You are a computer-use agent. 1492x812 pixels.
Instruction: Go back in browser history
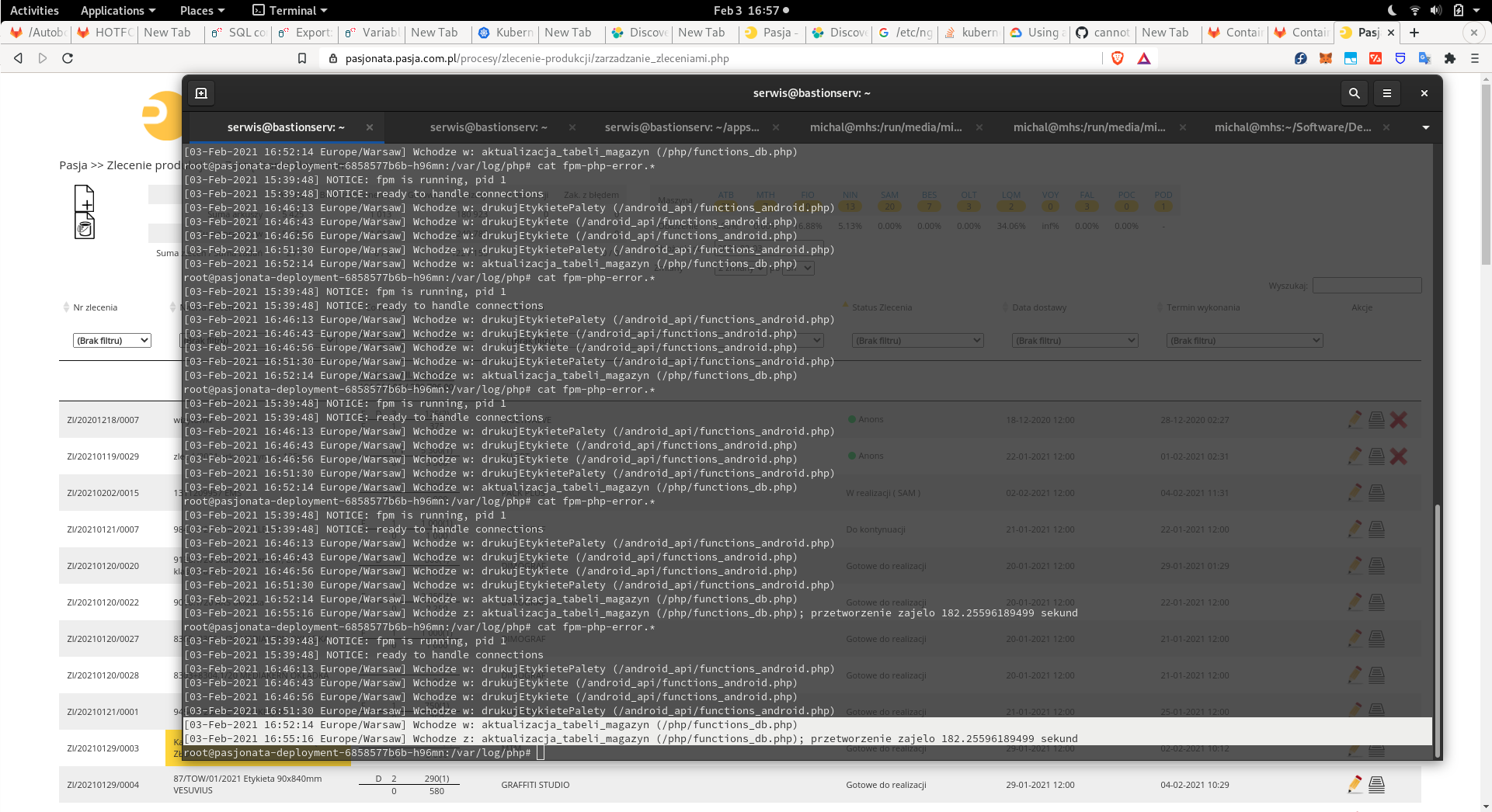point(18,58)
